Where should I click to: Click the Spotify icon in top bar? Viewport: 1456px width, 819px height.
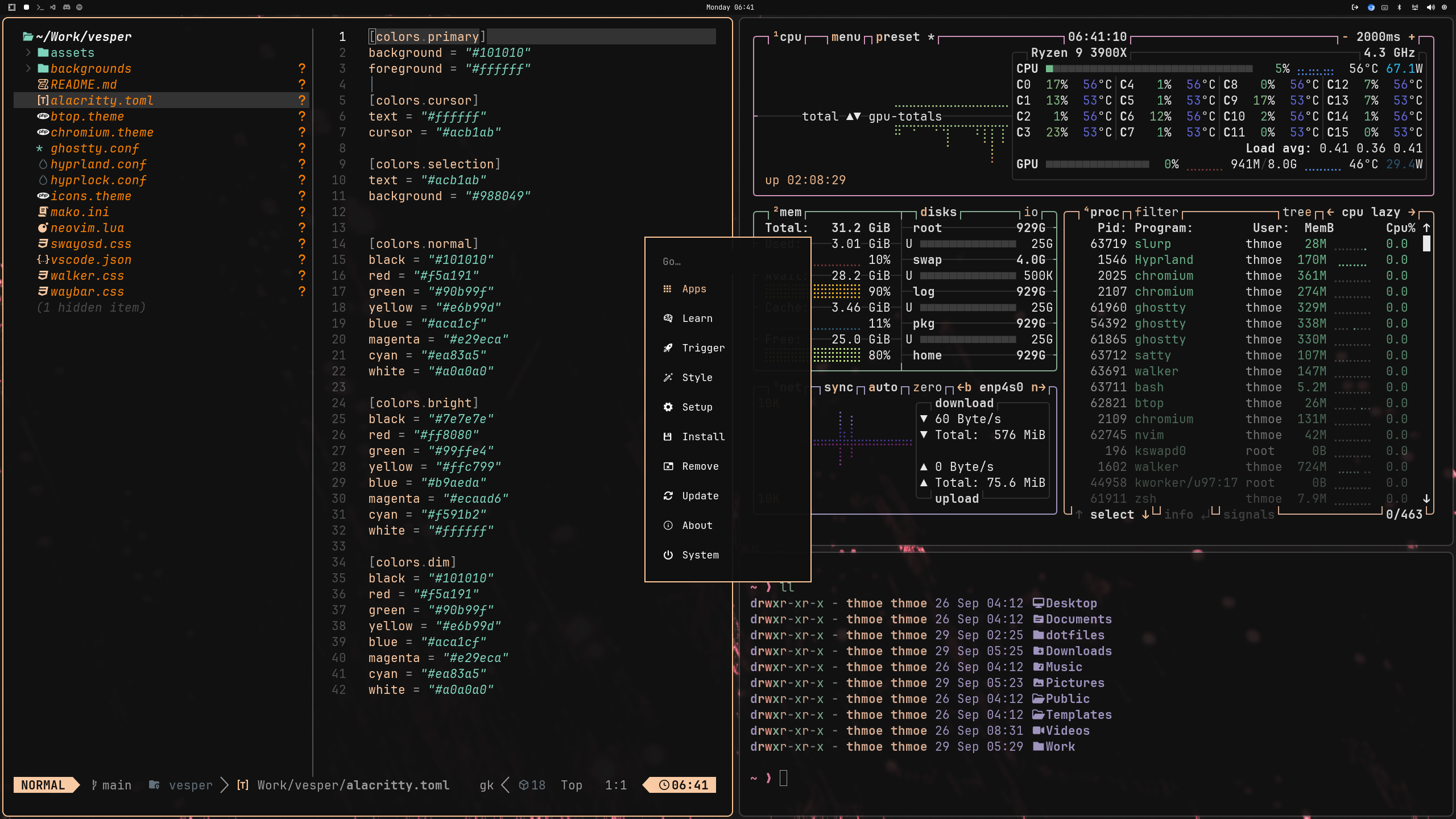coord(80,7)
